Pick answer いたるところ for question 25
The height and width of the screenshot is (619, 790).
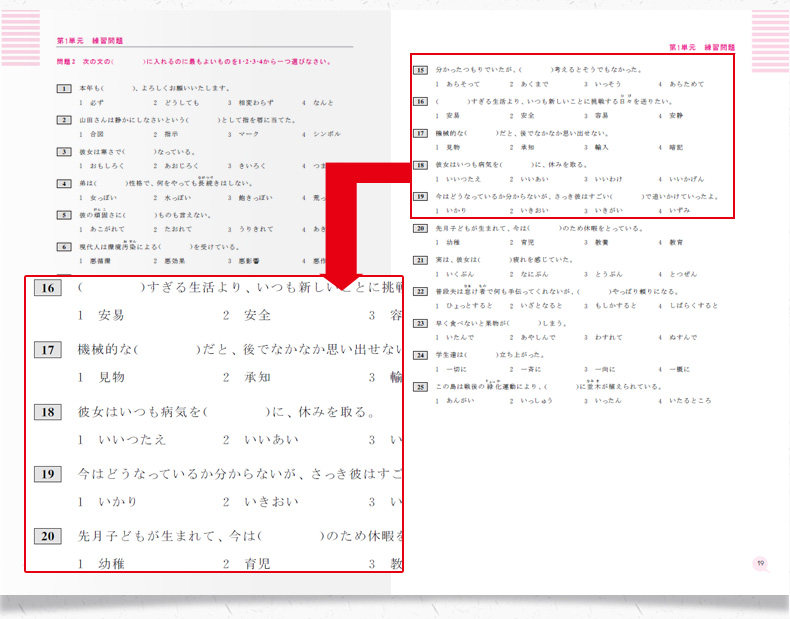[x=690, y=401]
